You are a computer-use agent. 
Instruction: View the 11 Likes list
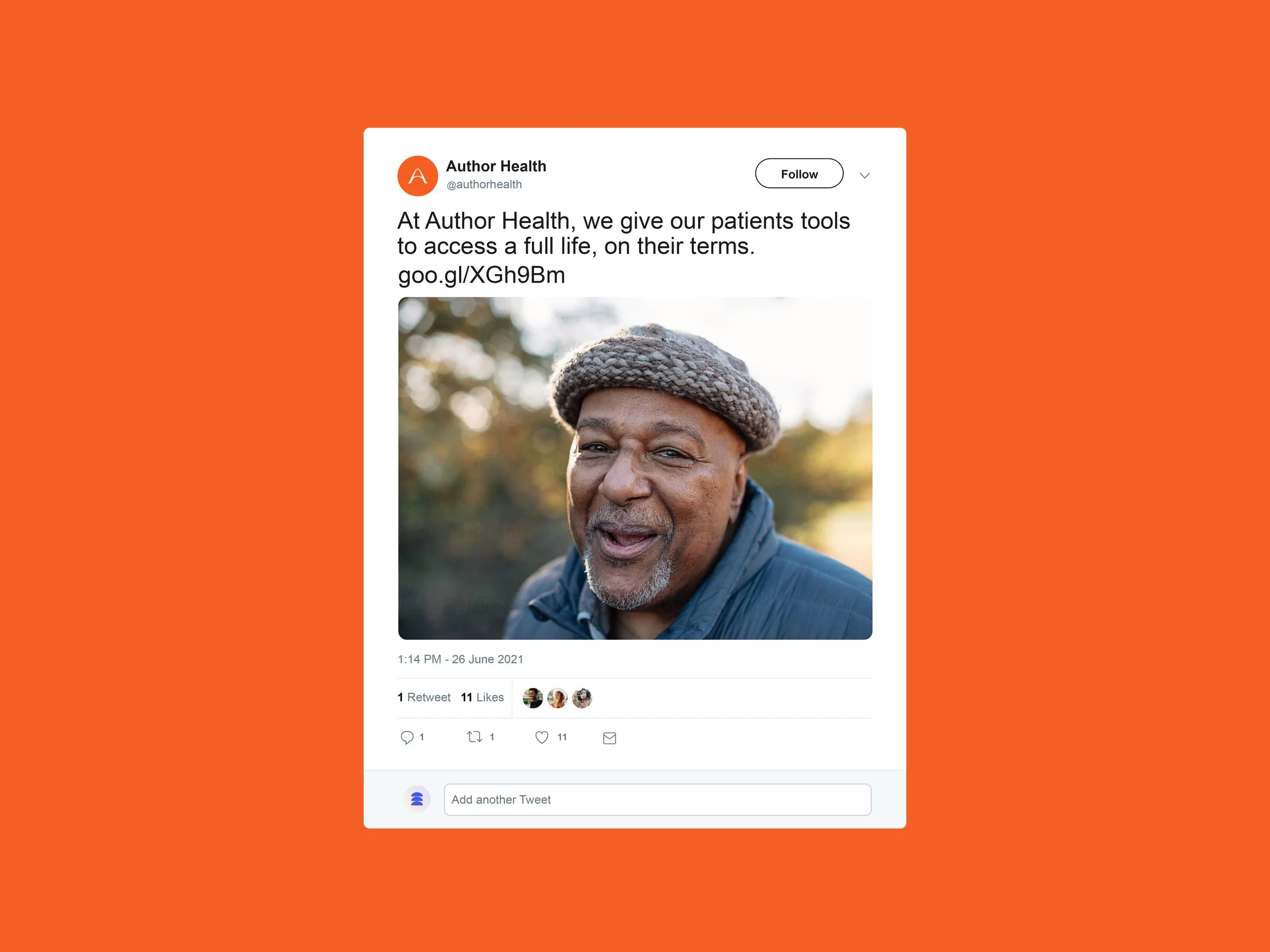[x=482, y=697]
